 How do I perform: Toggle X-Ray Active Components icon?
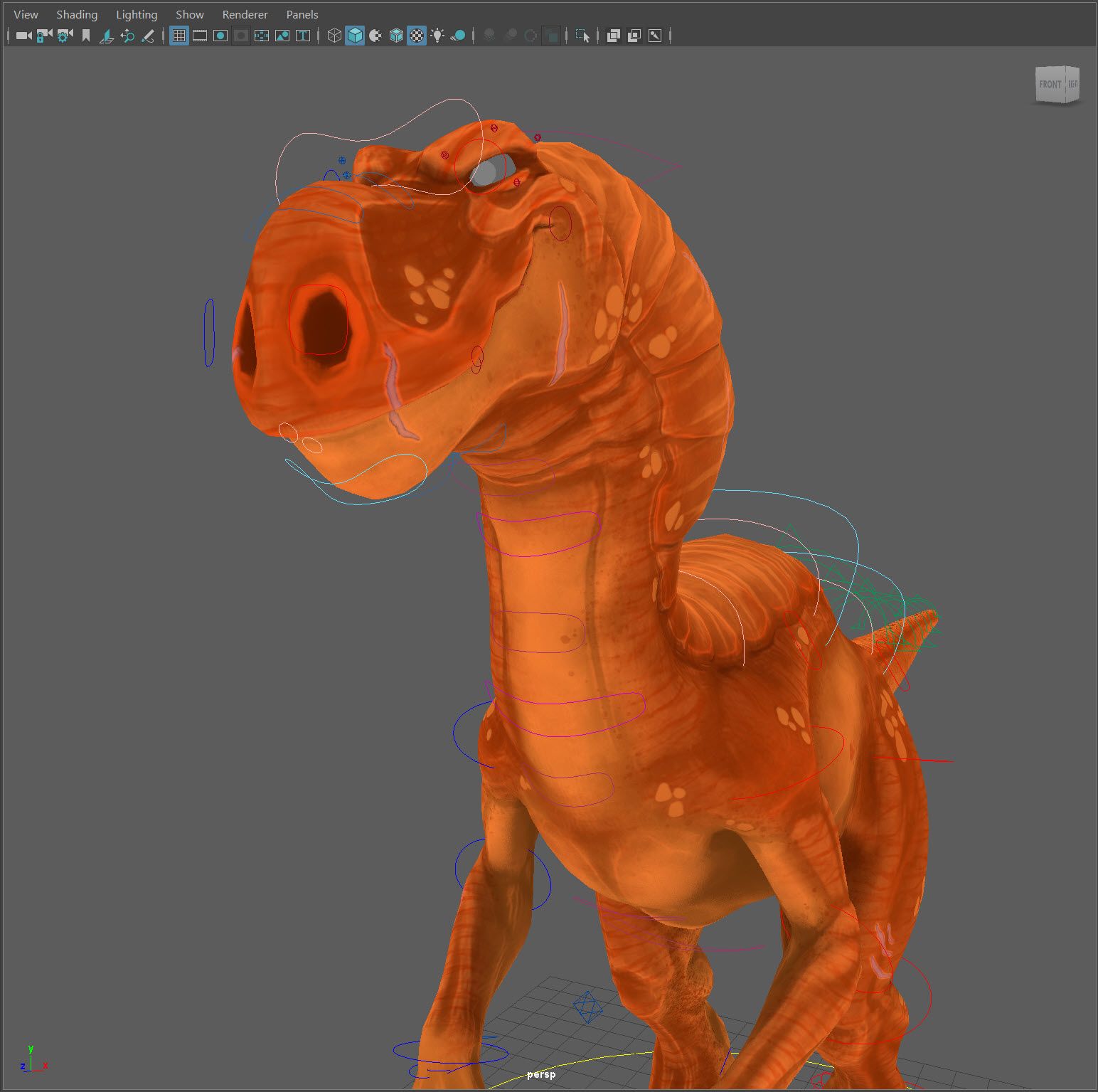[634, 36]
